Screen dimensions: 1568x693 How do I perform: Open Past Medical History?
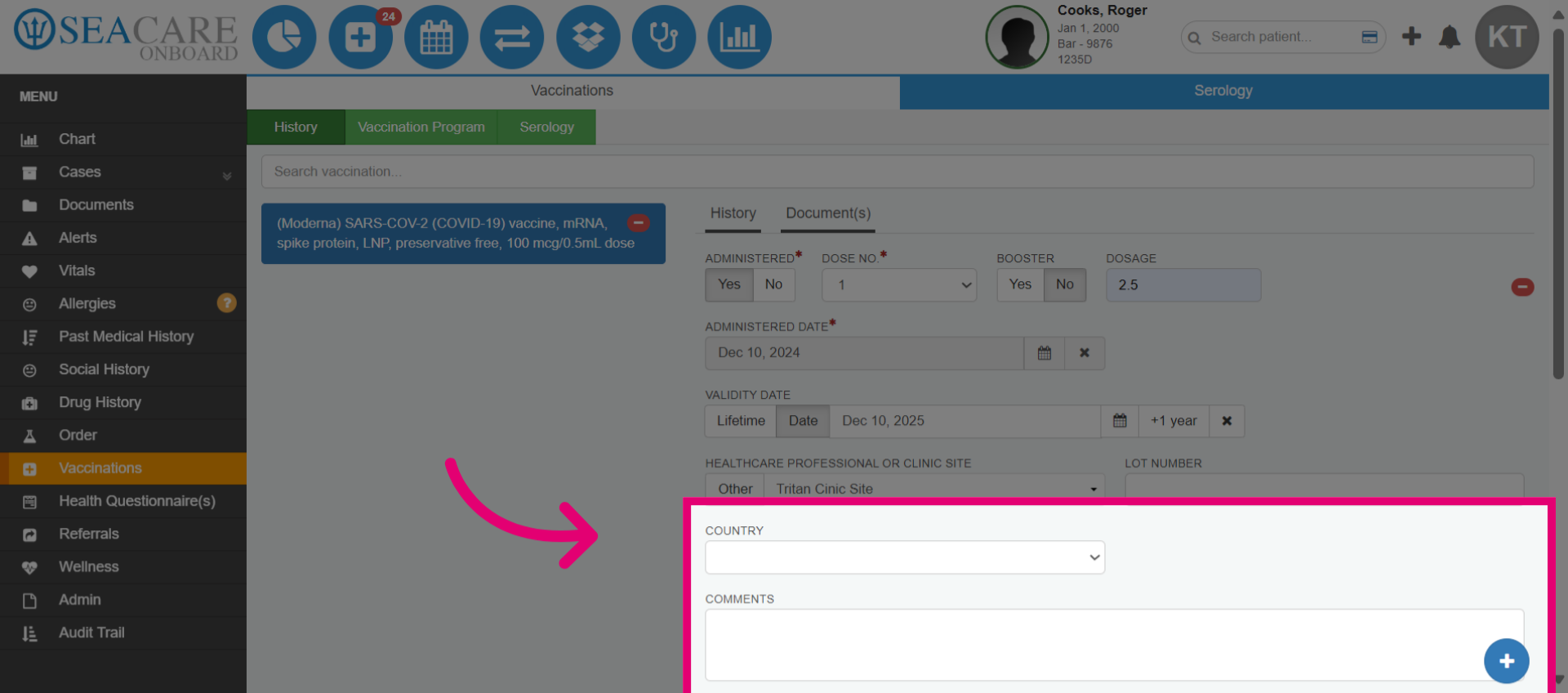tap(123, 337)
